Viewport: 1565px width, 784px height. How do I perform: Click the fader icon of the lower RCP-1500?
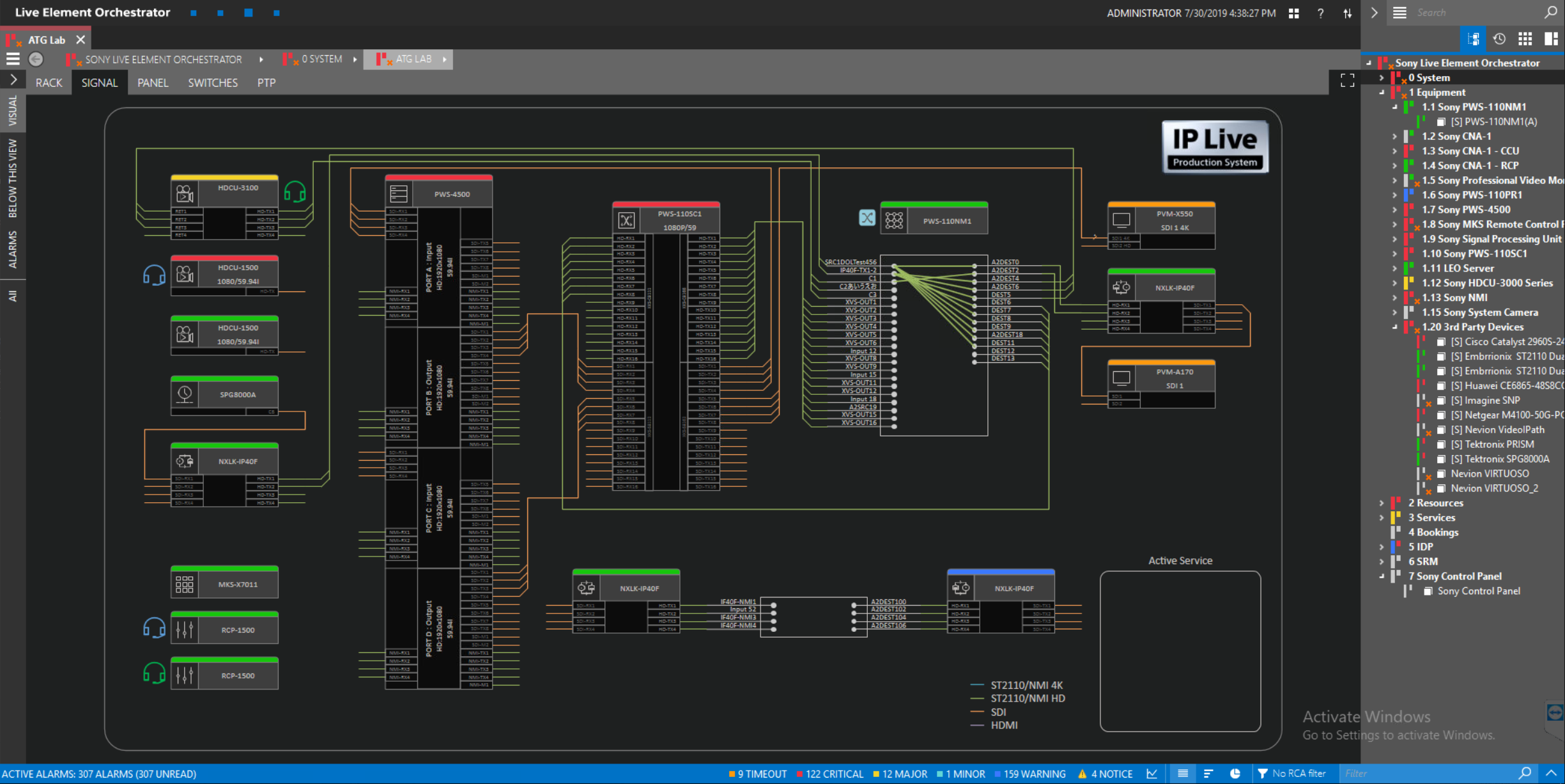point(185,675)
